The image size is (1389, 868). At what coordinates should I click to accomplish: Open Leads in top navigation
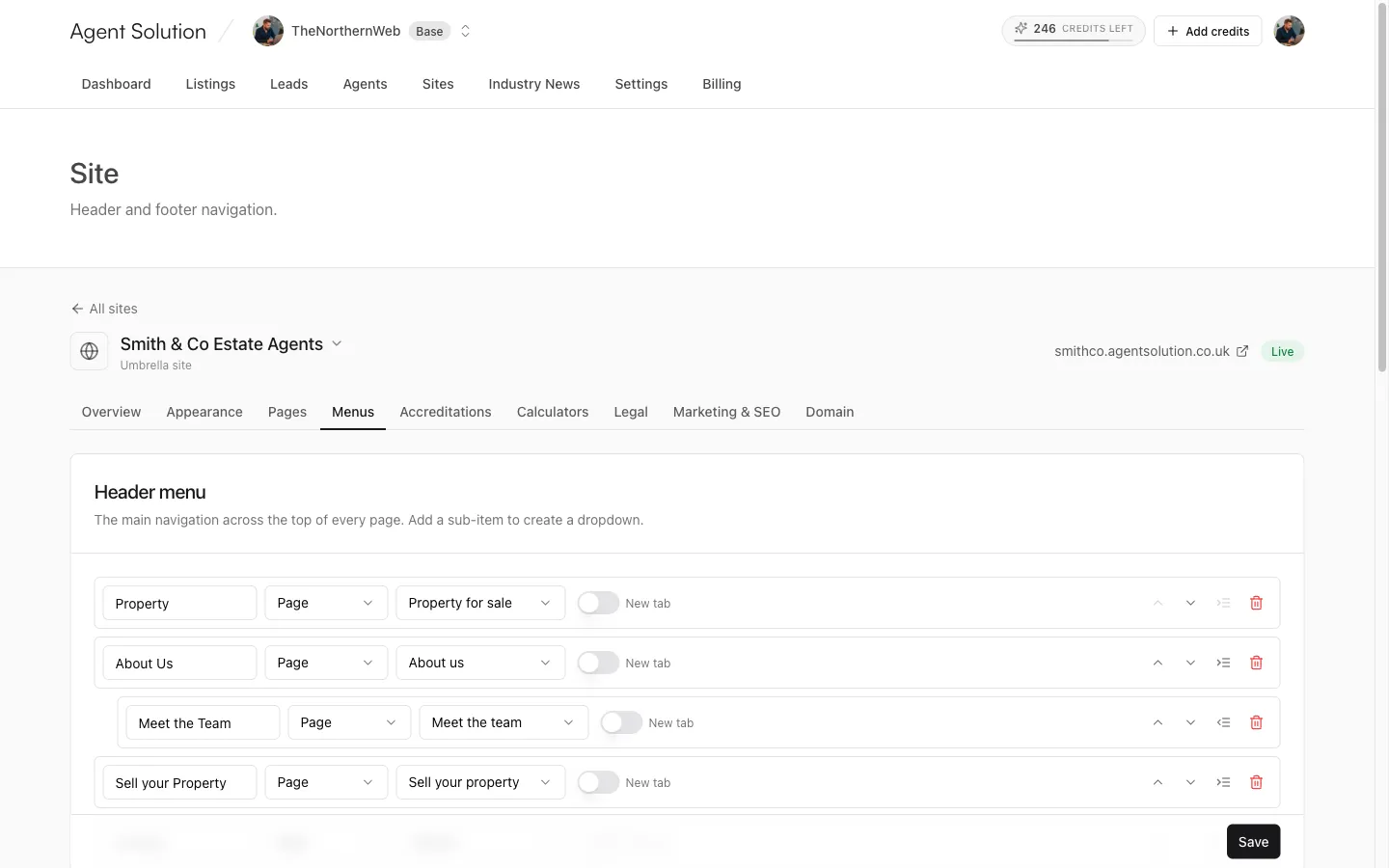(288, 84)
